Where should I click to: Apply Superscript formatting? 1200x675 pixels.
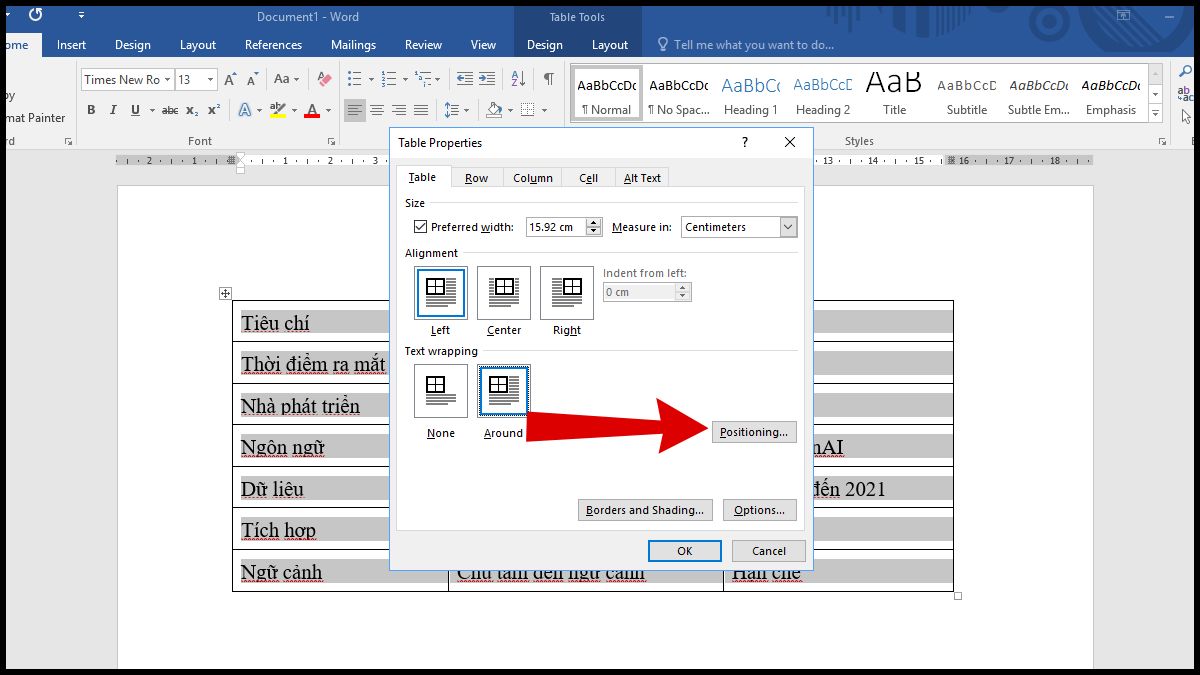(213, 110)
